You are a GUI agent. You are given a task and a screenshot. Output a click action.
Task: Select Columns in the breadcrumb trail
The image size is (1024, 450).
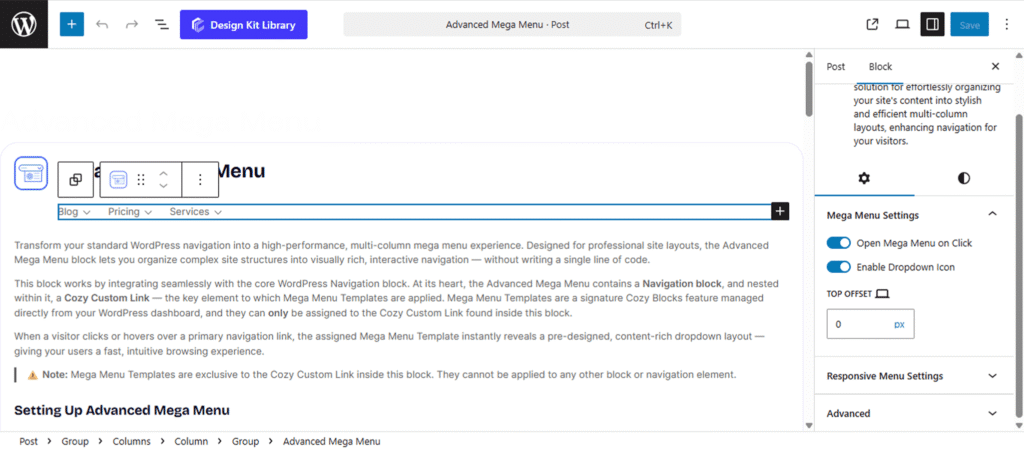pyautogui.click(x=130, y=441)
